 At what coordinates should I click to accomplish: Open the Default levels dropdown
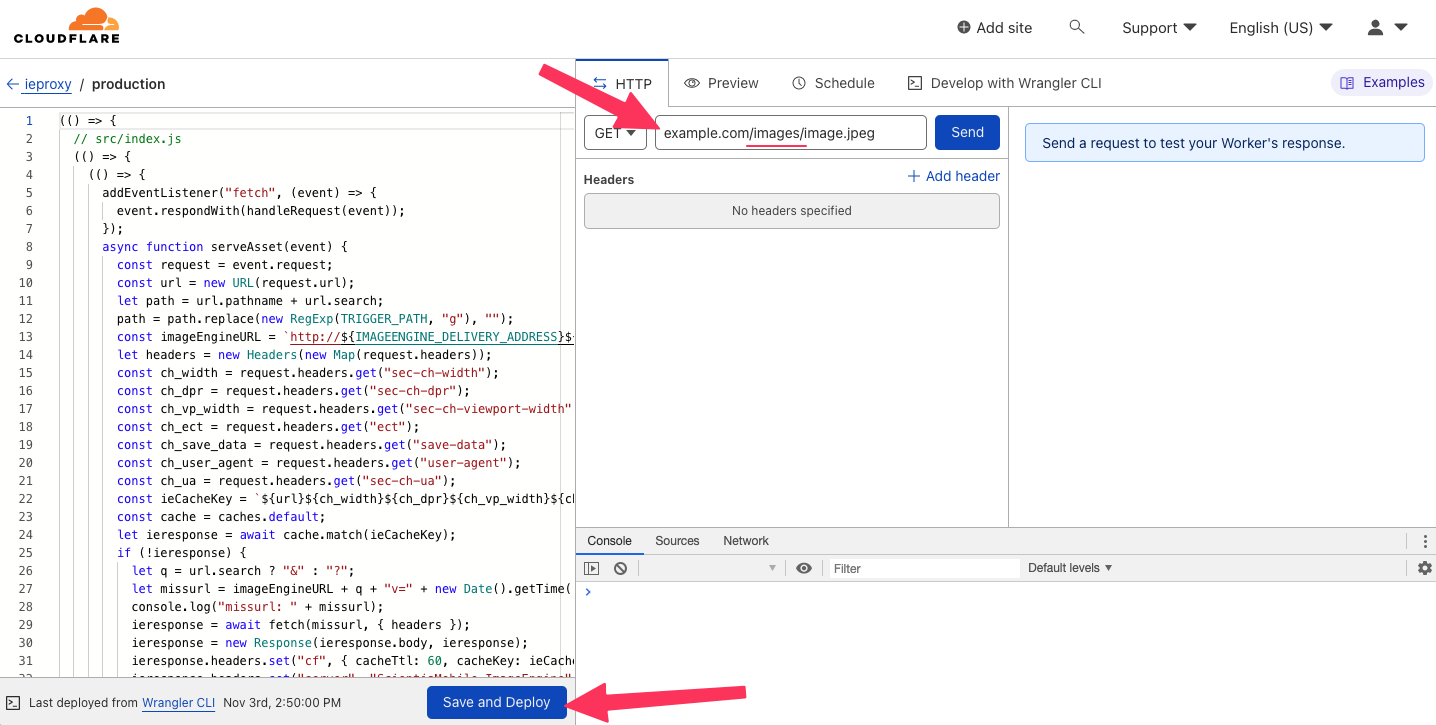pos(1070,568)
